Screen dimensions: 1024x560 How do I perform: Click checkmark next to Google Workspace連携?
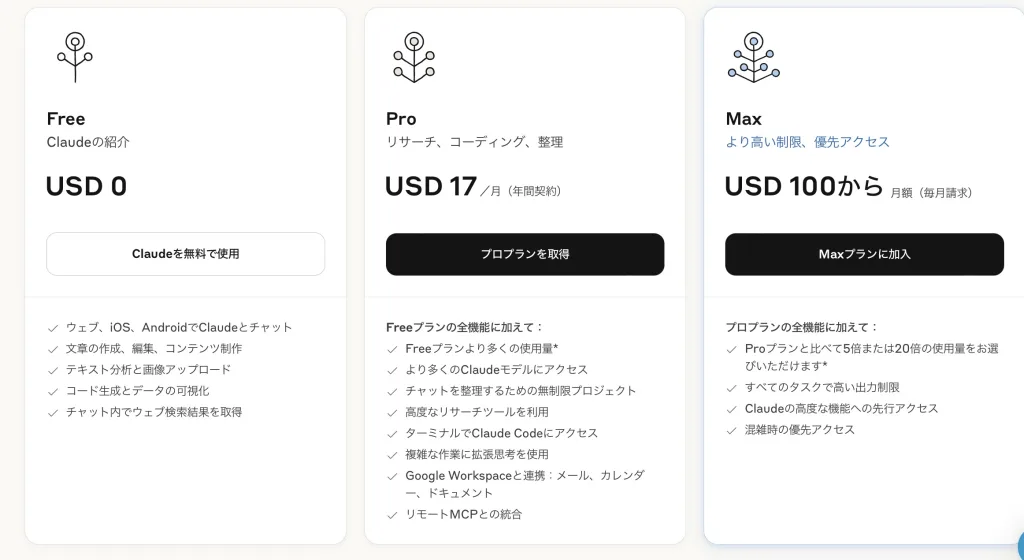pos(392,476)
